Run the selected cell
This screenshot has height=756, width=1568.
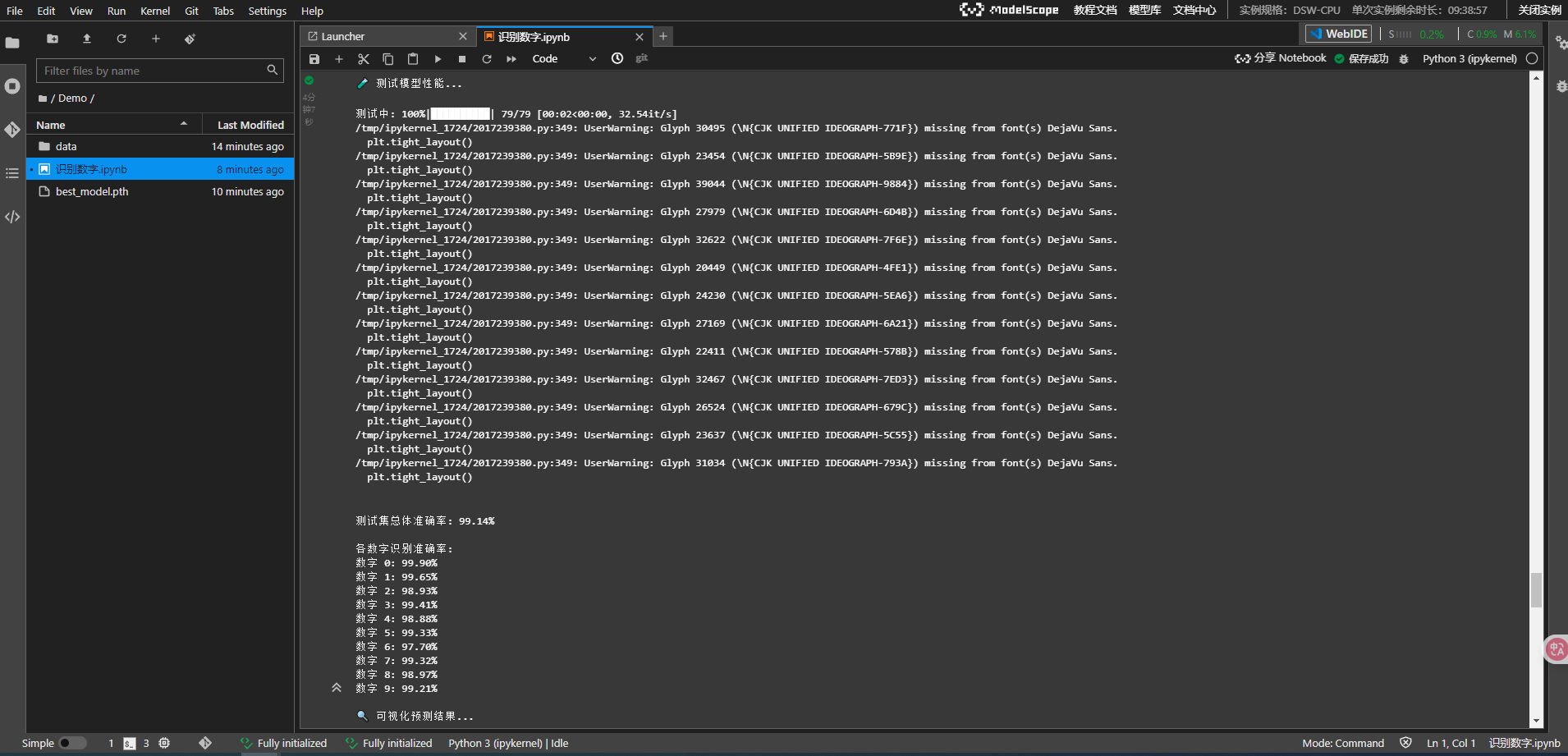(438, 59)
